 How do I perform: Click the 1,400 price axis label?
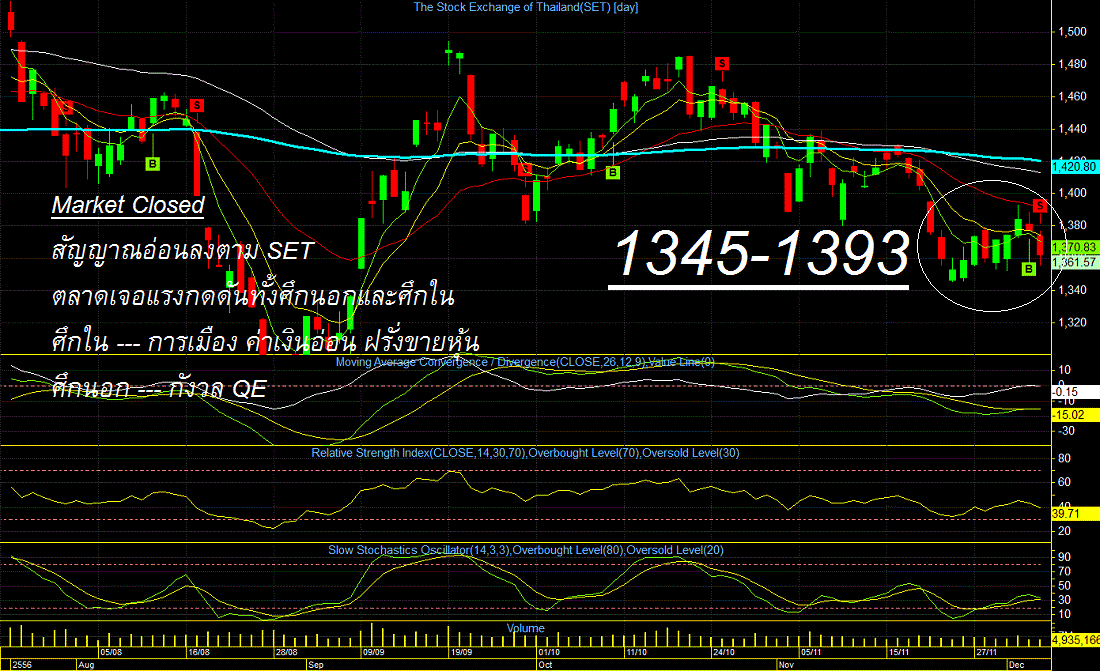click(x=1073, y=193)
